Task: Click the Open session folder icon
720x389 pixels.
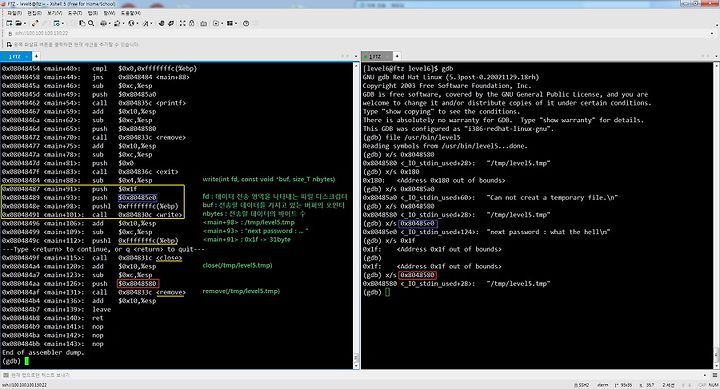Action: click(x=18, y=23)
